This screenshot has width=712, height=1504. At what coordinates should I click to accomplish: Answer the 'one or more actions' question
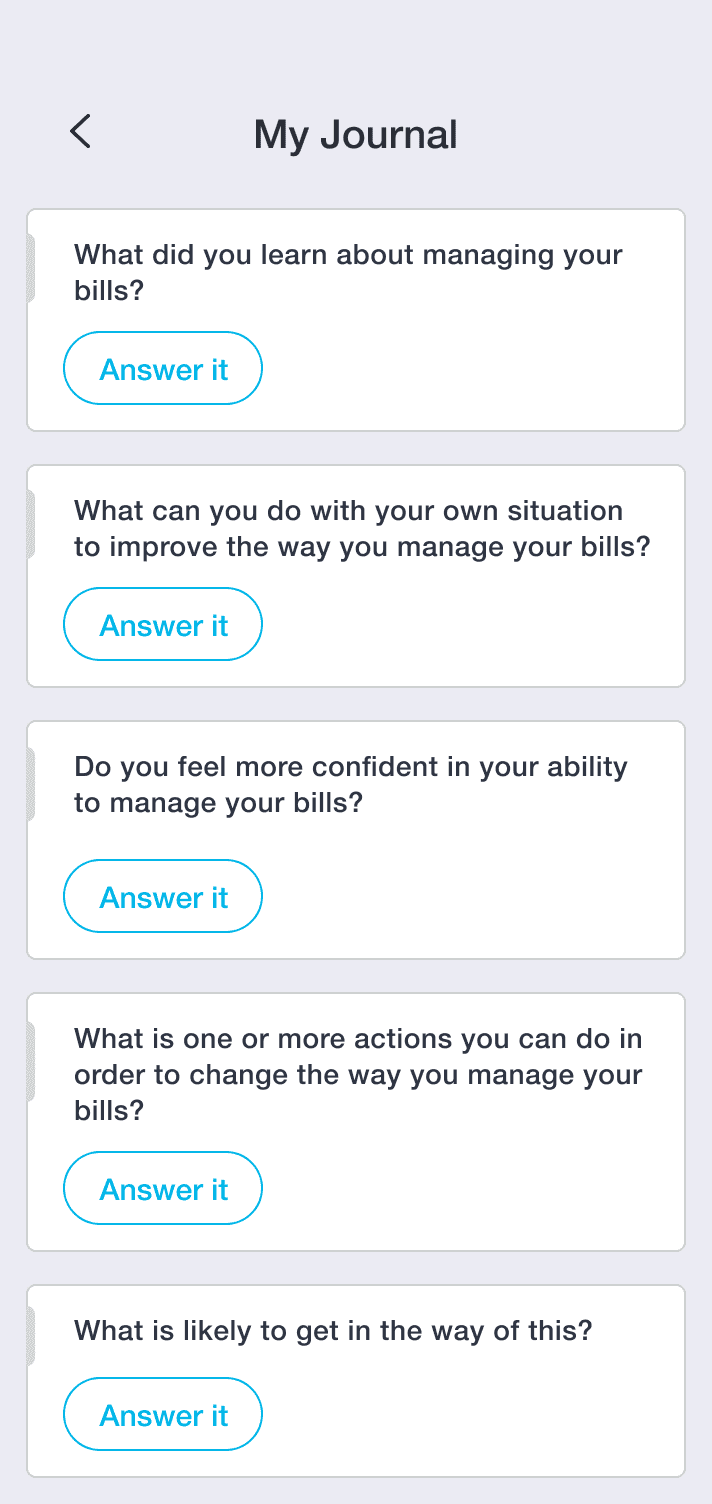[x=163, y=1189]
